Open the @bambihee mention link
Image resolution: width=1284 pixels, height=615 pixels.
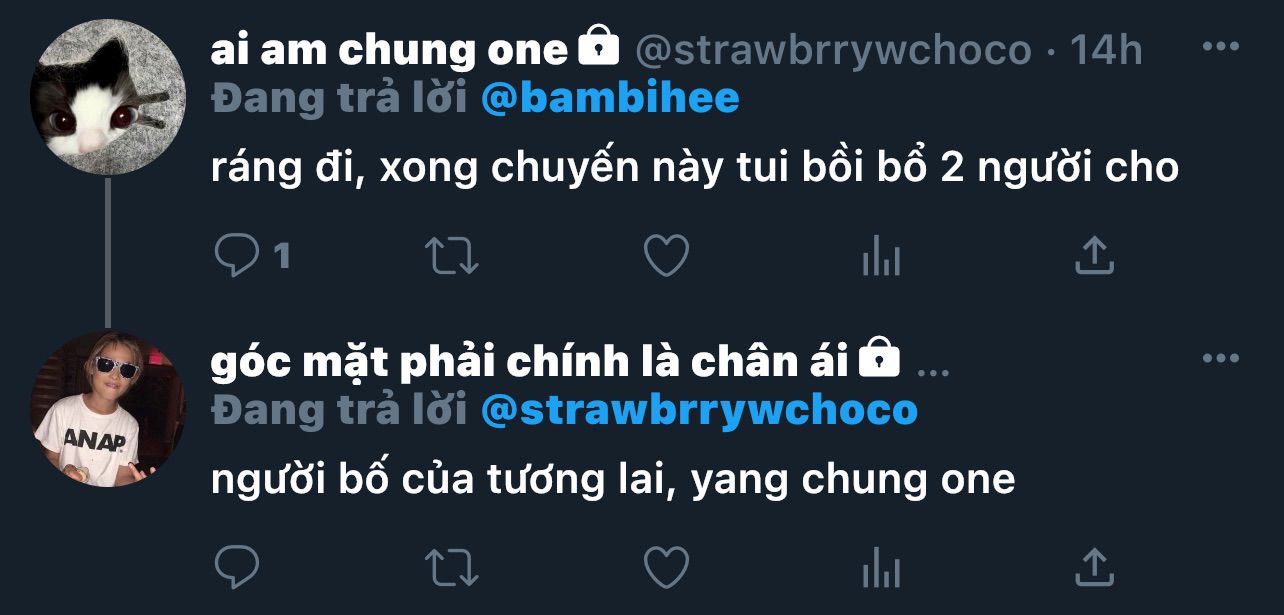click(610, 98)
